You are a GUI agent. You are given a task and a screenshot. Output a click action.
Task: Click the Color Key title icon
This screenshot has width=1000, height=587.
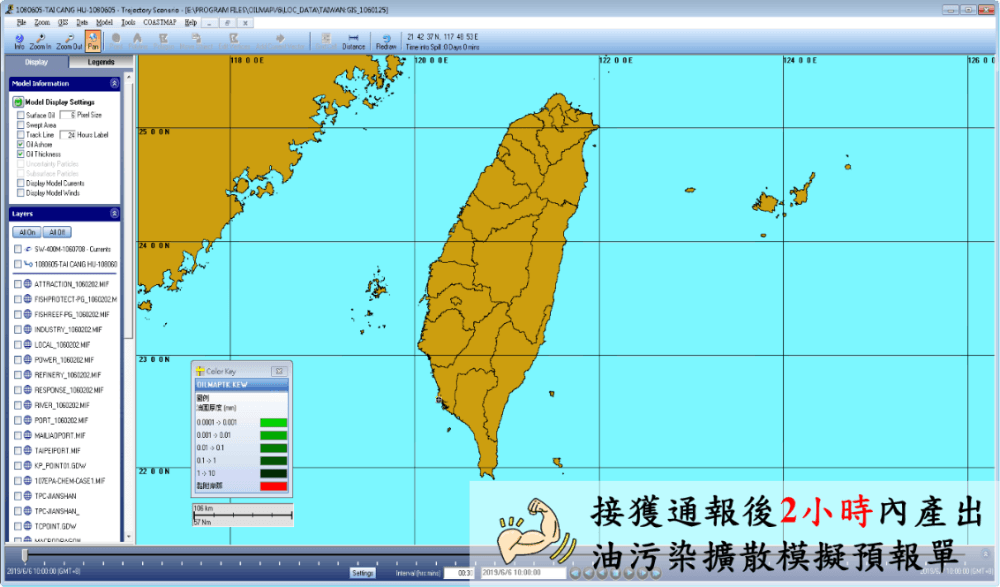pos(200,371)
